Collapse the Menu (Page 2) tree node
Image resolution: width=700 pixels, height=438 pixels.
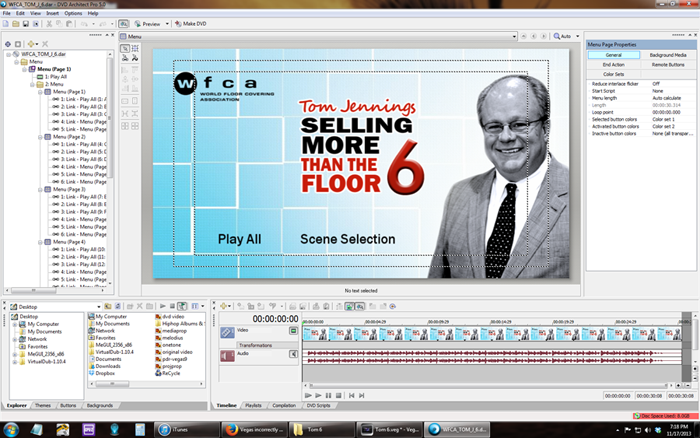40,137
